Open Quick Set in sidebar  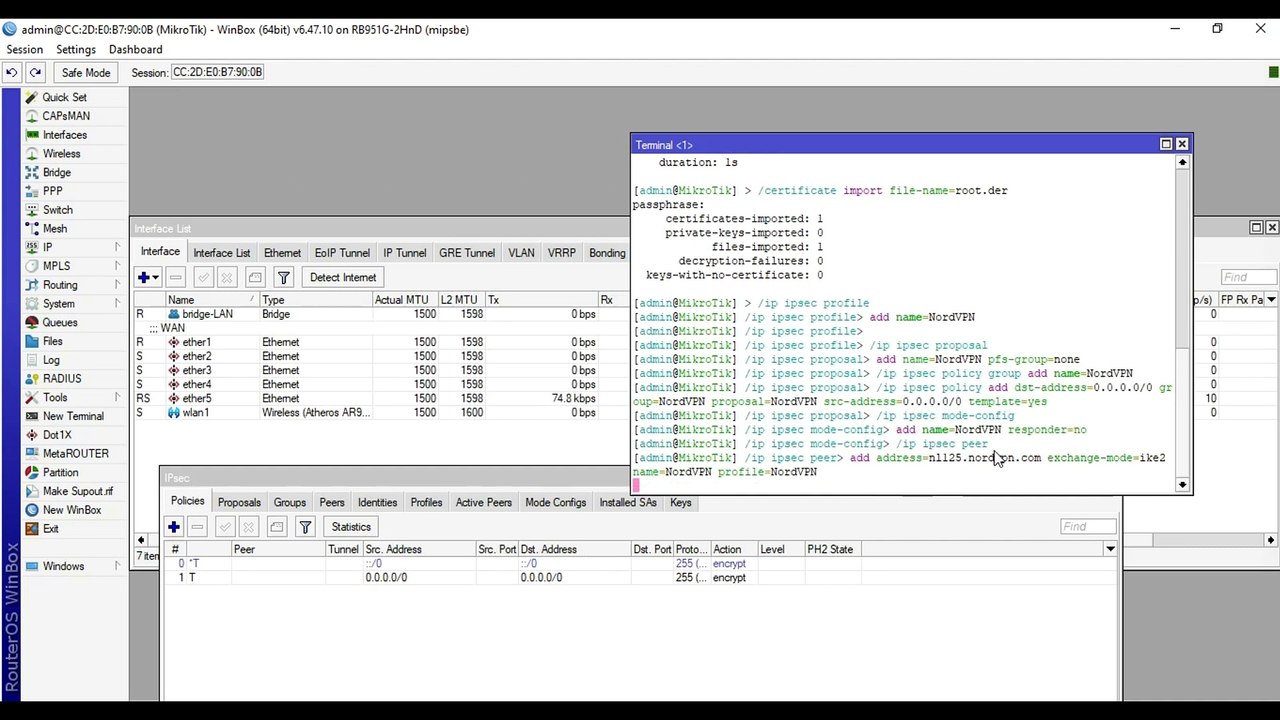(64, 97)
